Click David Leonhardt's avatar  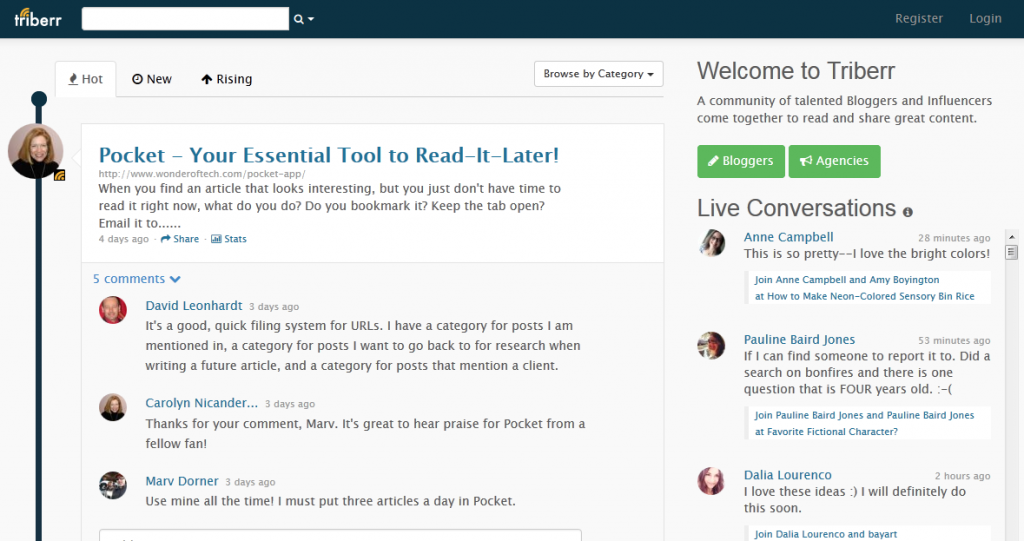point(113,310)
